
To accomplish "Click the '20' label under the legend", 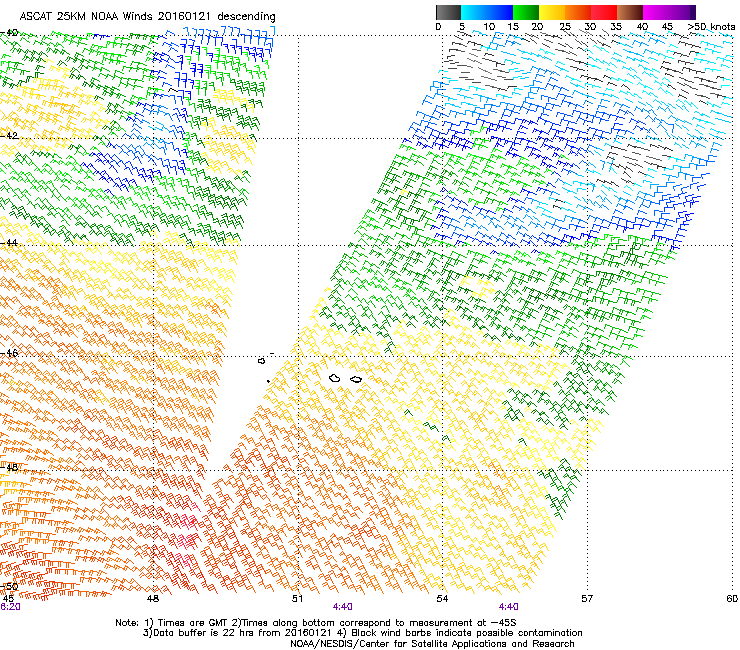I will coord(537,26).
